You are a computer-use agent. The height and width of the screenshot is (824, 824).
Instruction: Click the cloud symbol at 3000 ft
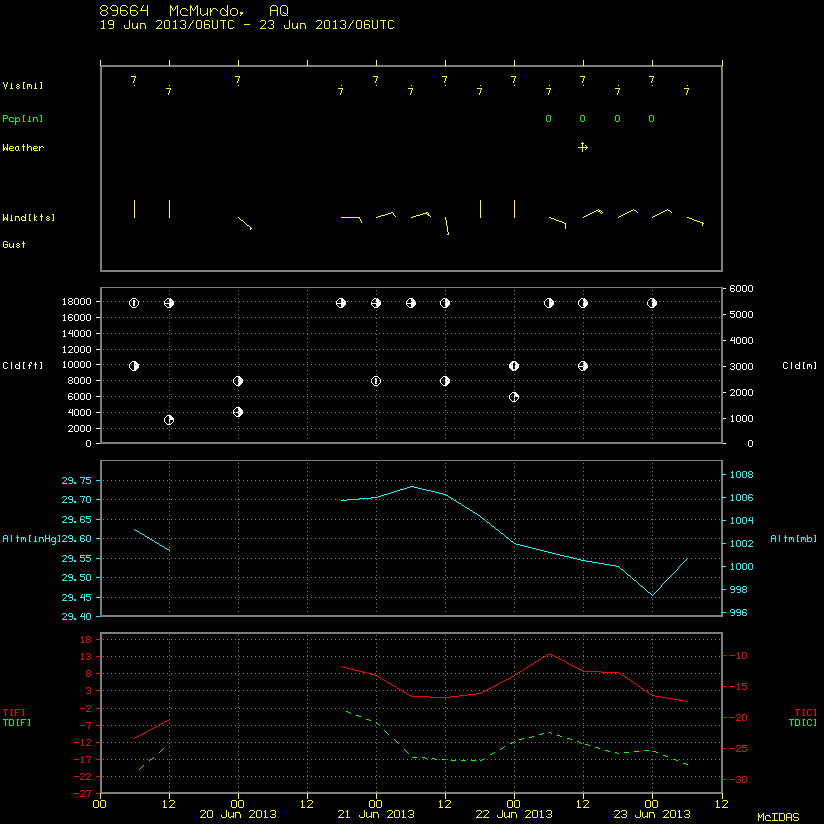click(x=169, y=420)
